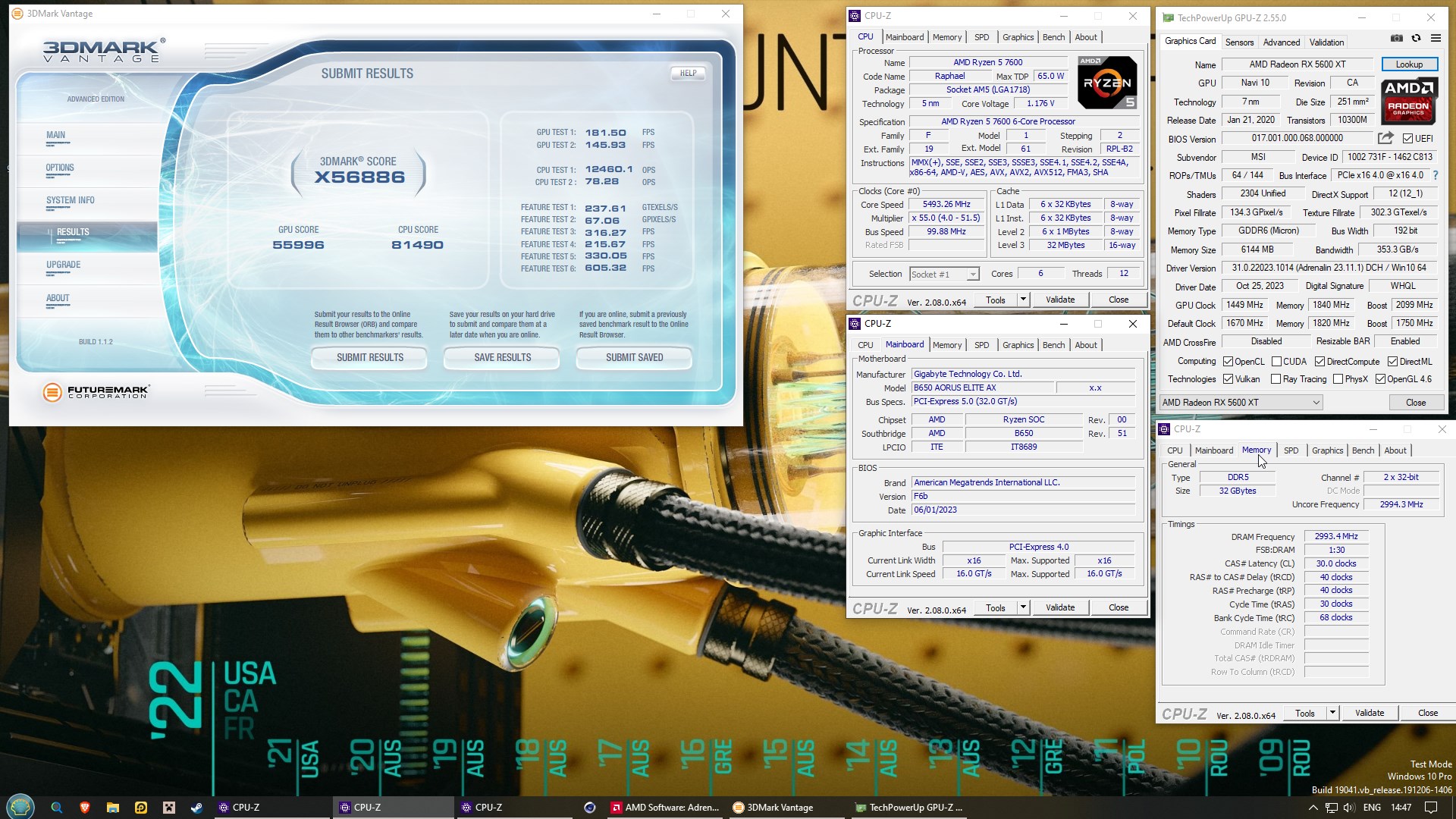
Task: Toggle the OpenCL checkbox
Action: [x=1228, y=362]
